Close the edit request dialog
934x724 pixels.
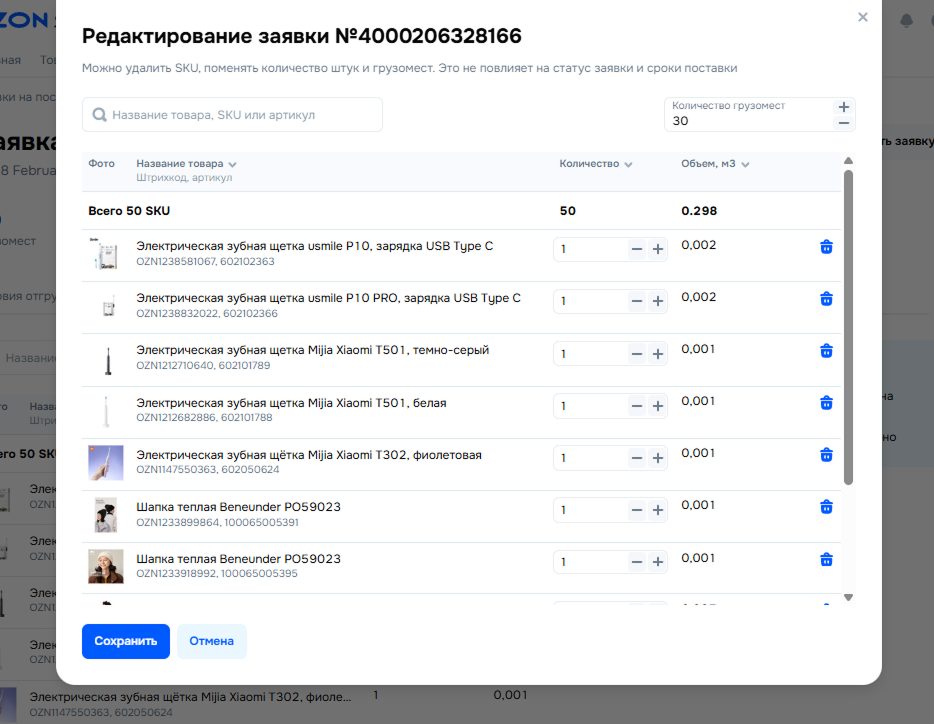(863, 17)
